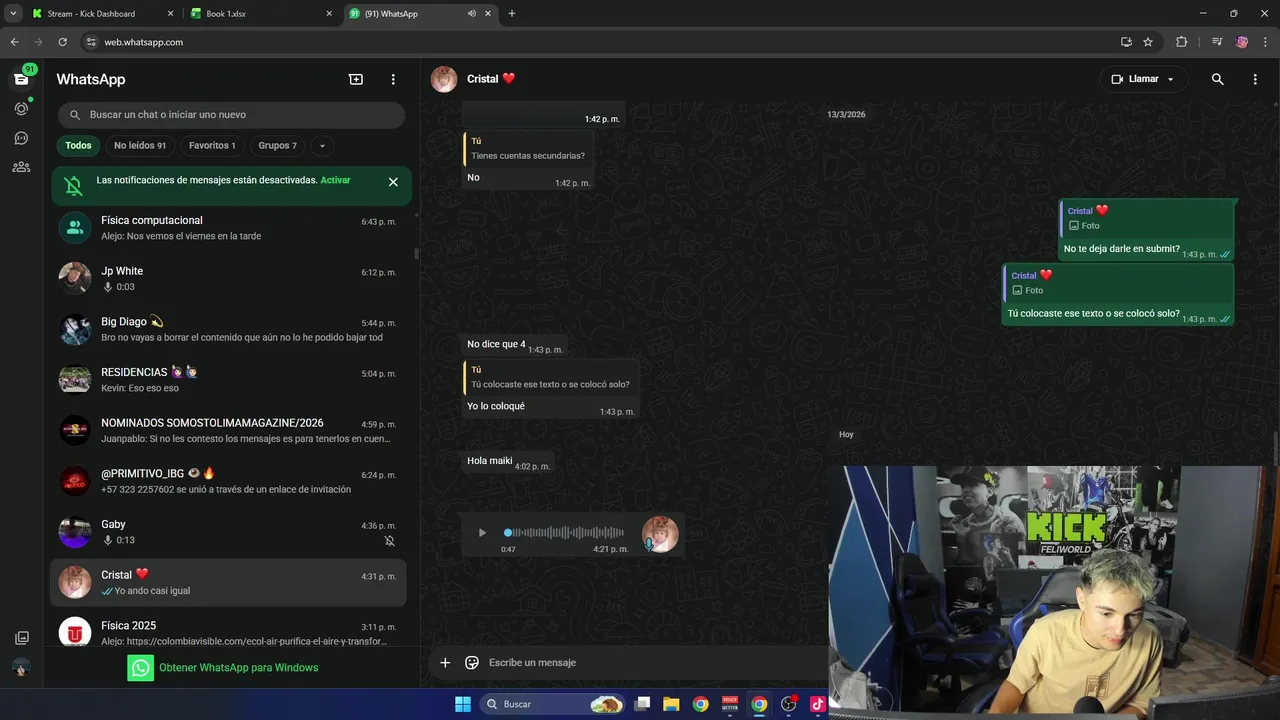This screenshot has width=1280, height=720.
Task: Open the media gallery icon in sidebar
Action: pos(21,638)
